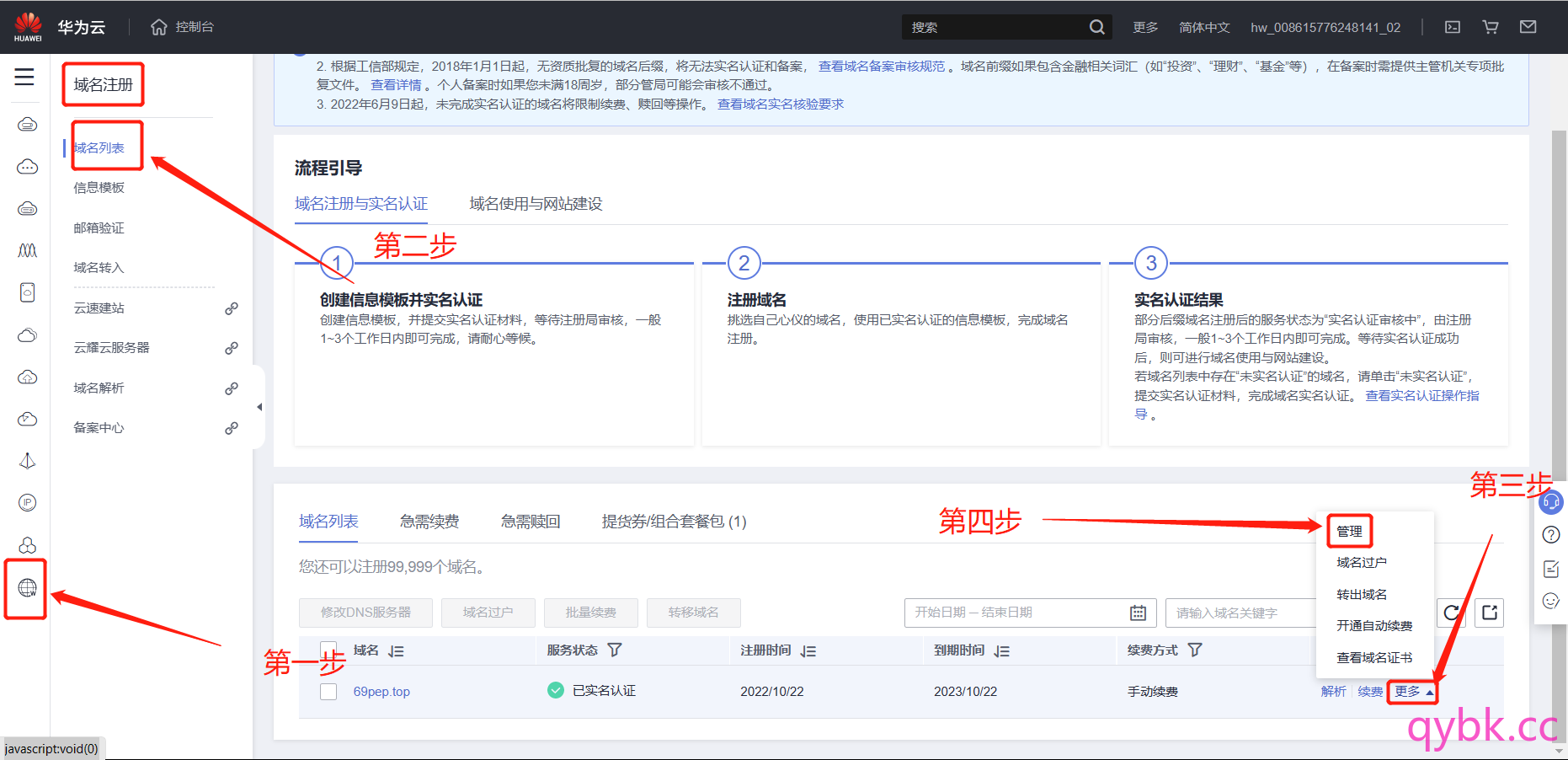Click the 69pep.top domain link
The width and height of the screenshot is (1568, 760).
point(381,692)
